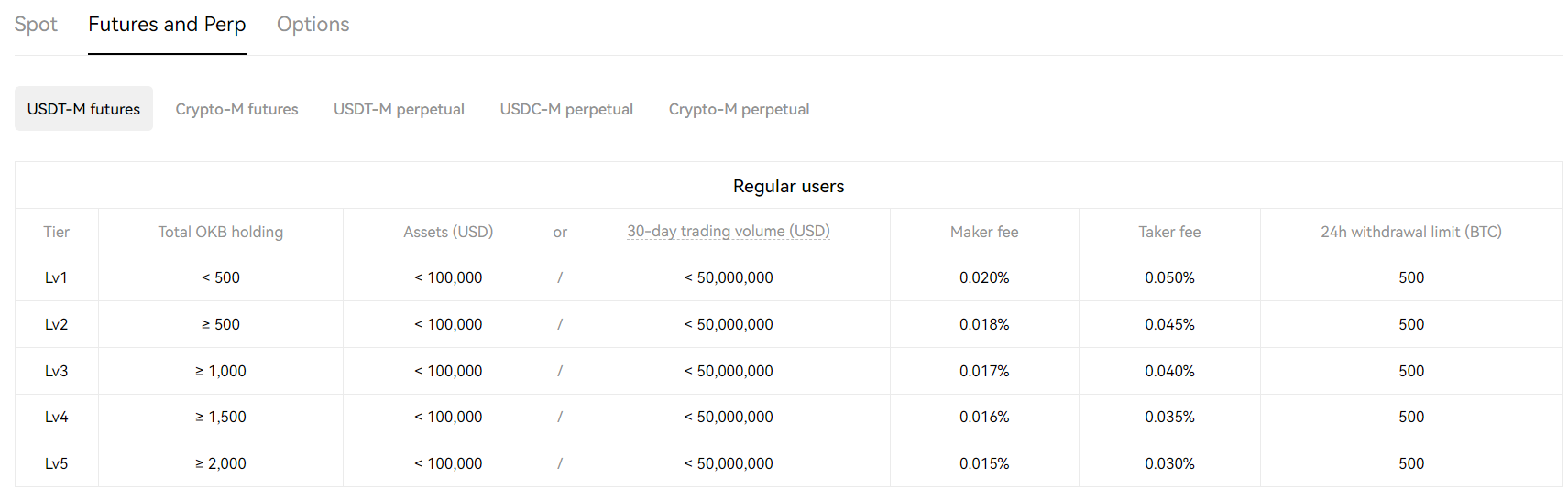Click the Lv1 tier cell
1568x500 pixels.
tap(57, 277)
